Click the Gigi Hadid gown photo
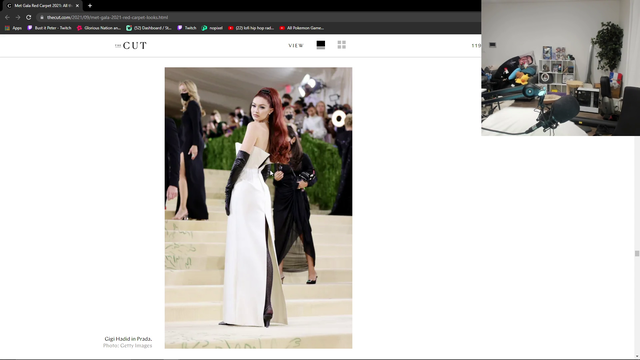Viewport: 640px width, 360px height. tap(258, 208)
